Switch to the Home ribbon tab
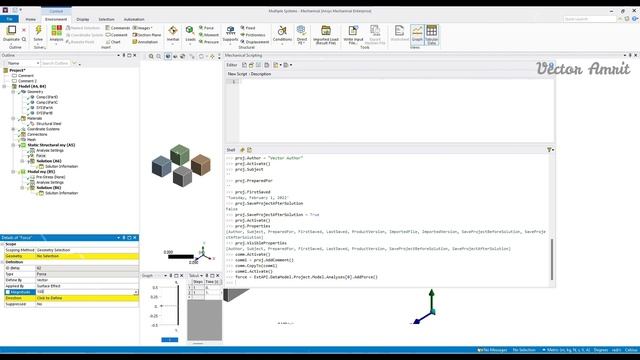This screenshot has height=360, width=640. click(x=31, y=19)
